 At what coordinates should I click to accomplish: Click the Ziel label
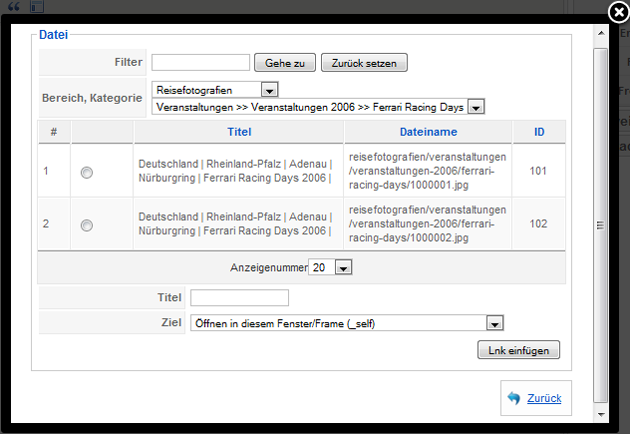[x=171, y=322]
